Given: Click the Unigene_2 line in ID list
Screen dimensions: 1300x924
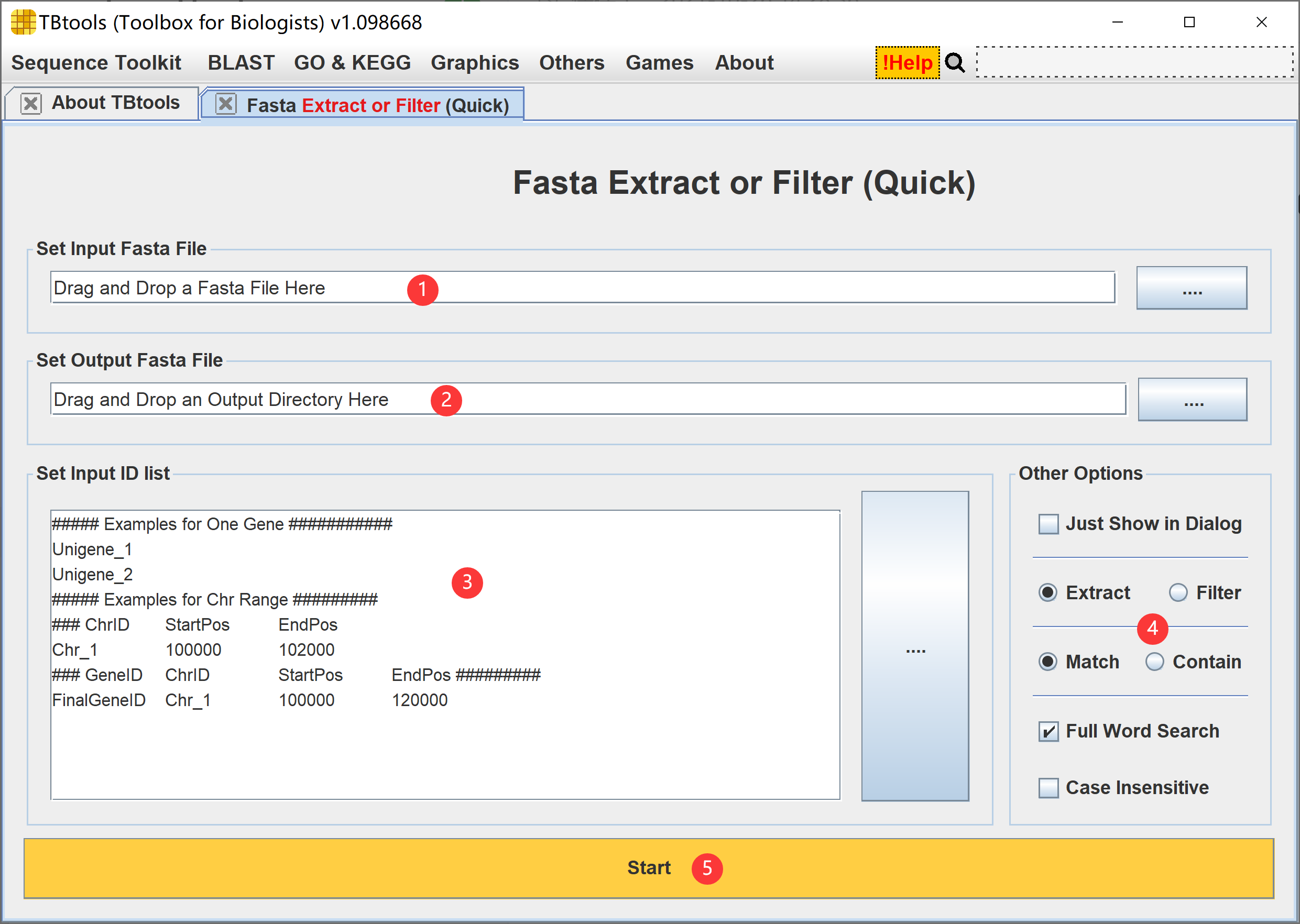Looking at the screenshot, I should (92, 575).
